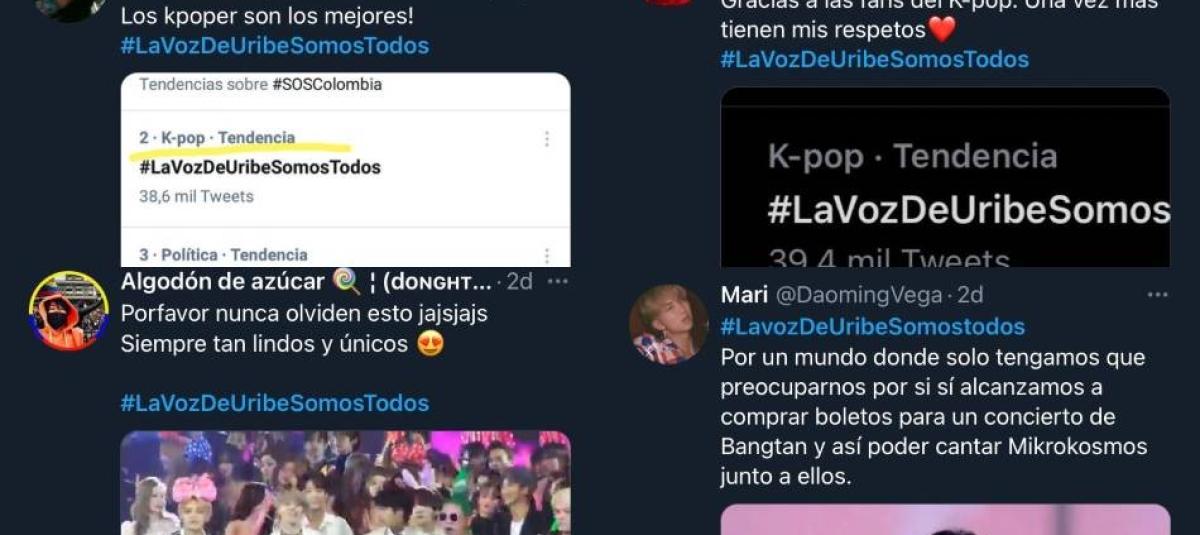Open more options on Algodón de azúcar tweet
The height and width of the screenshot is (535, 1200).
(557, 282)
